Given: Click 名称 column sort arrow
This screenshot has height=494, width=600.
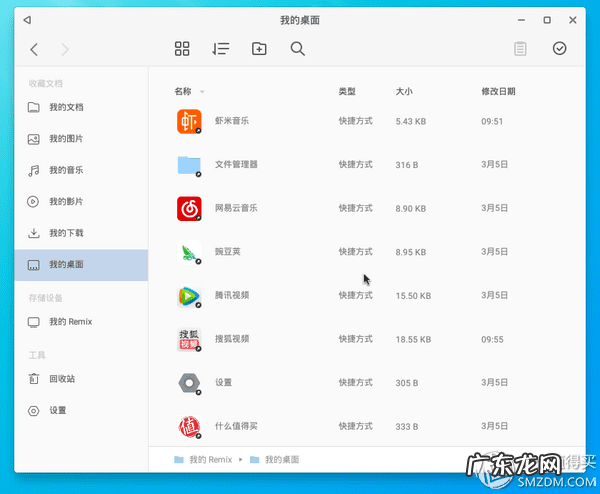Looking at the screenshot, I should click(202, 92).
